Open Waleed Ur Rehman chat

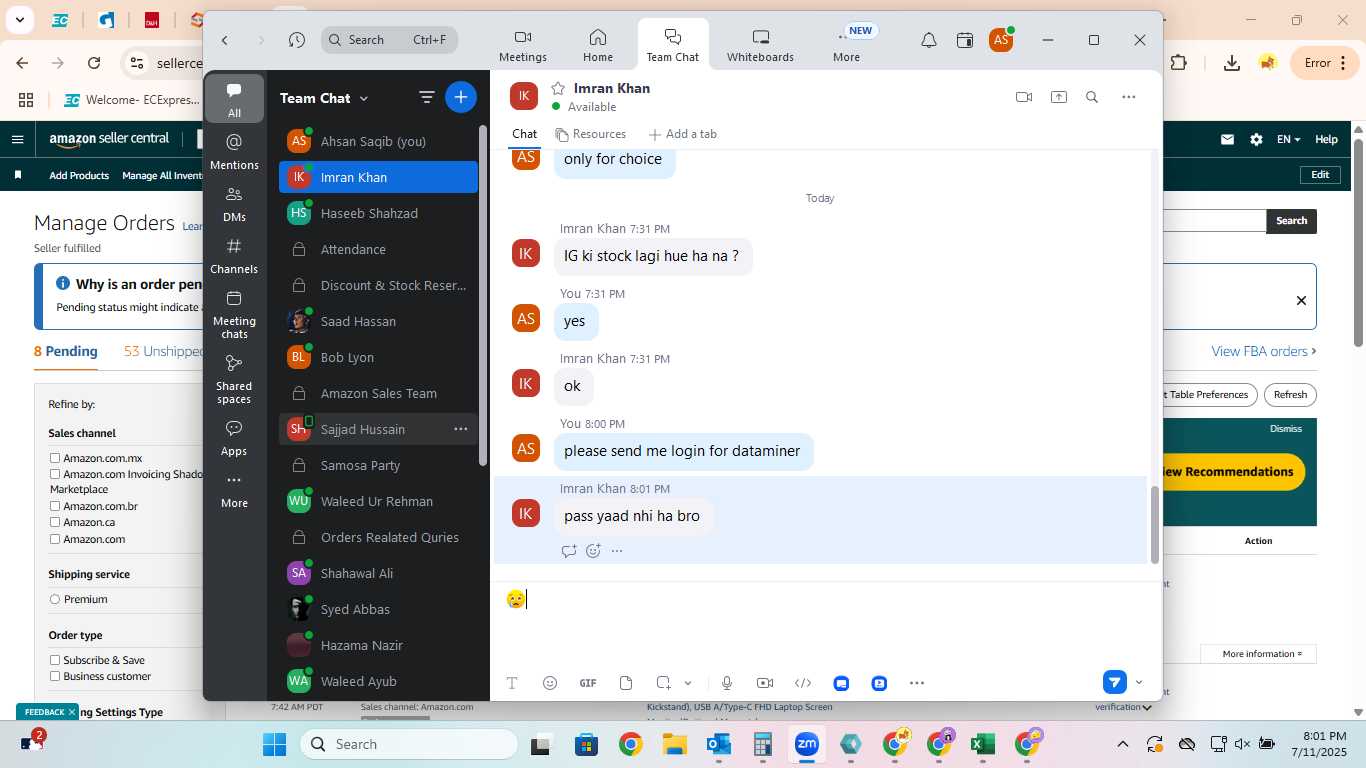(378, 501)
